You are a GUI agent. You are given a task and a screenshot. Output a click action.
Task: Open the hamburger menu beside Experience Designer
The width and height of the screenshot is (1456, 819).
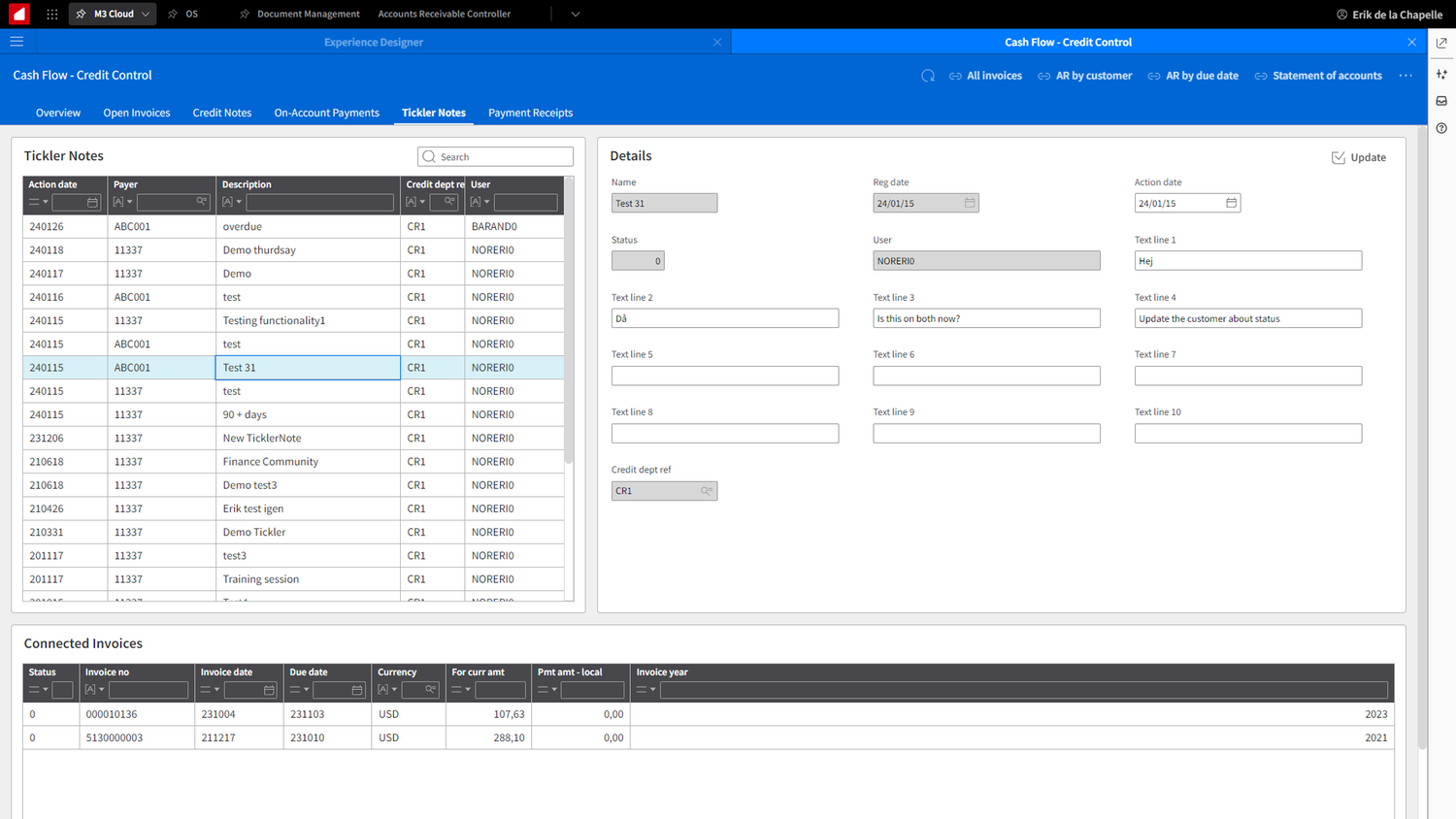pos(17,42)
